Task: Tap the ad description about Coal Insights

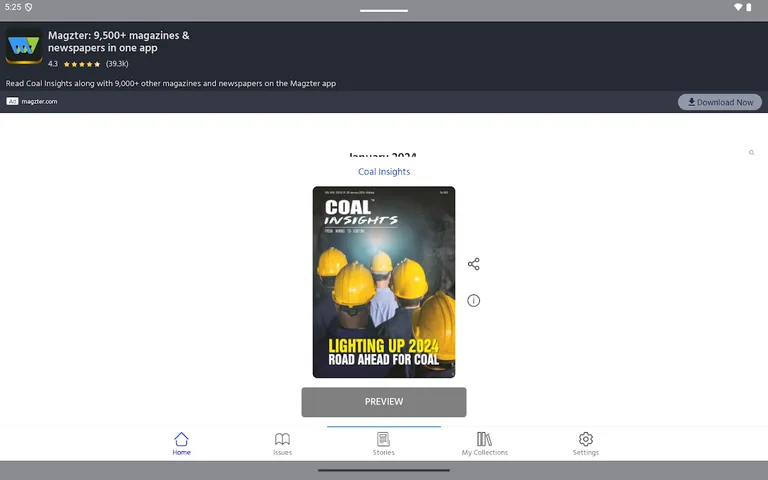Action: (170, 83)
